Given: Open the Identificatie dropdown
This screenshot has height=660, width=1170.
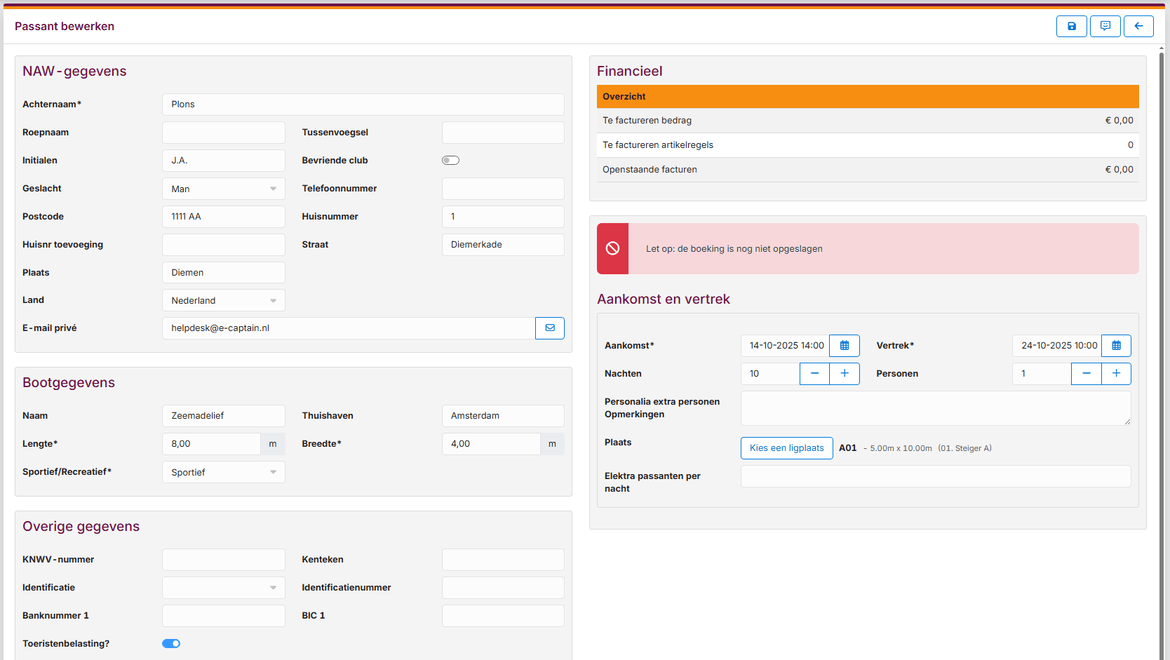Looking at the screenshot, I should point(223,587).
